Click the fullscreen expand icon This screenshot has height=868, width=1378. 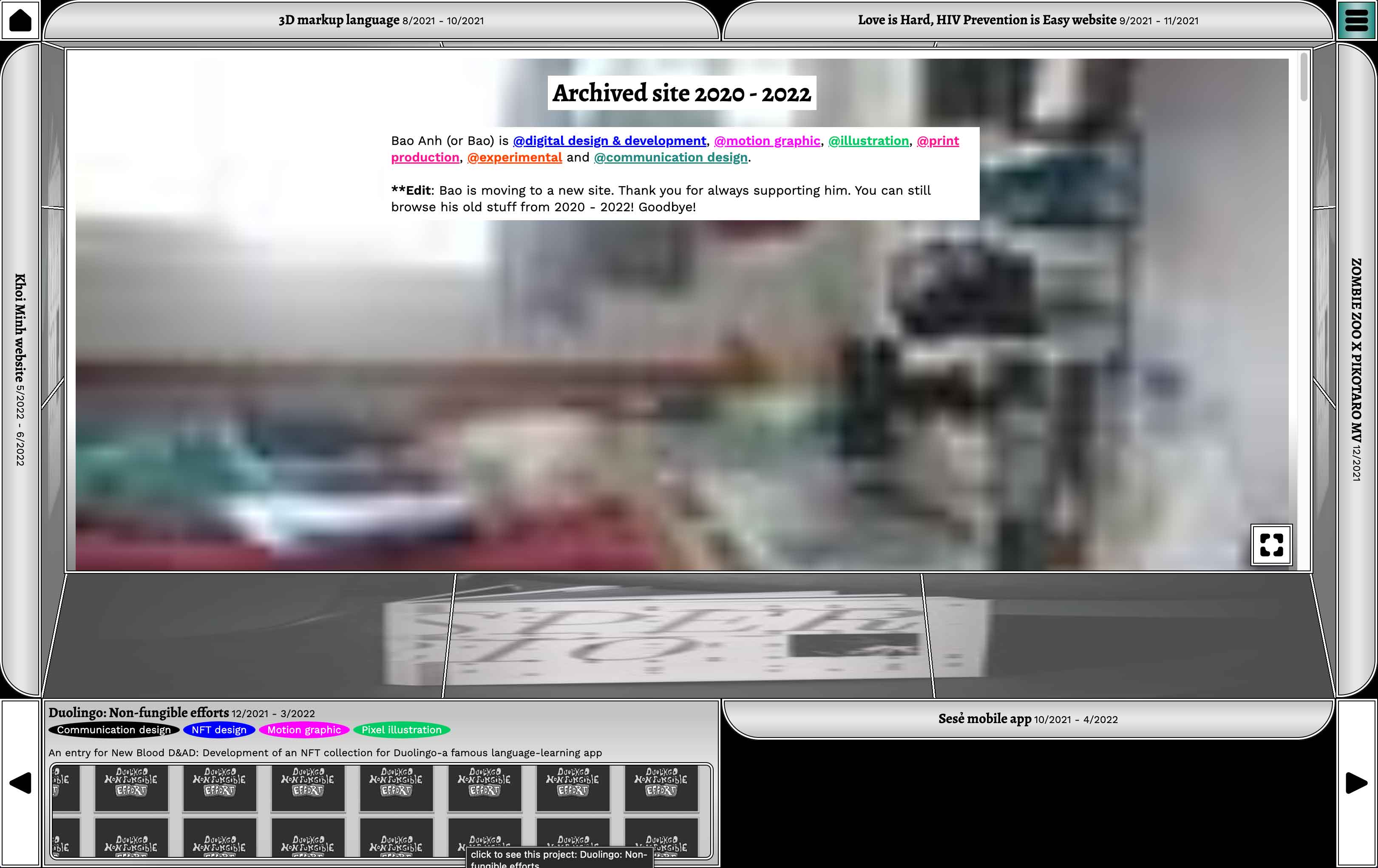(x=1271, y=544)
